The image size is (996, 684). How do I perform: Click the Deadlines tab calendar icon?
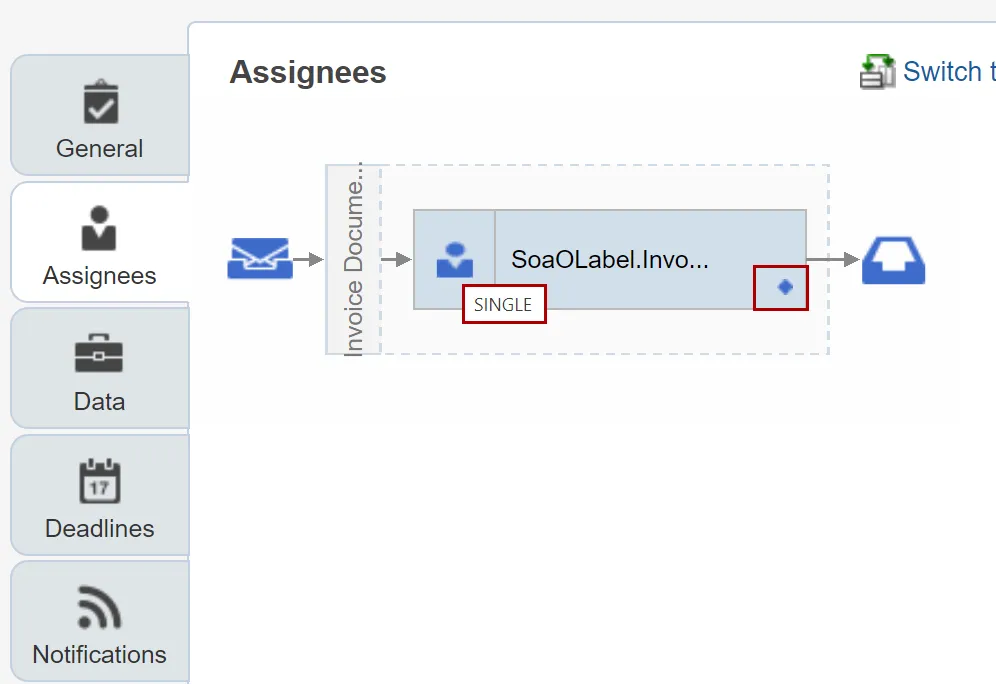click(x=100, y=482)
